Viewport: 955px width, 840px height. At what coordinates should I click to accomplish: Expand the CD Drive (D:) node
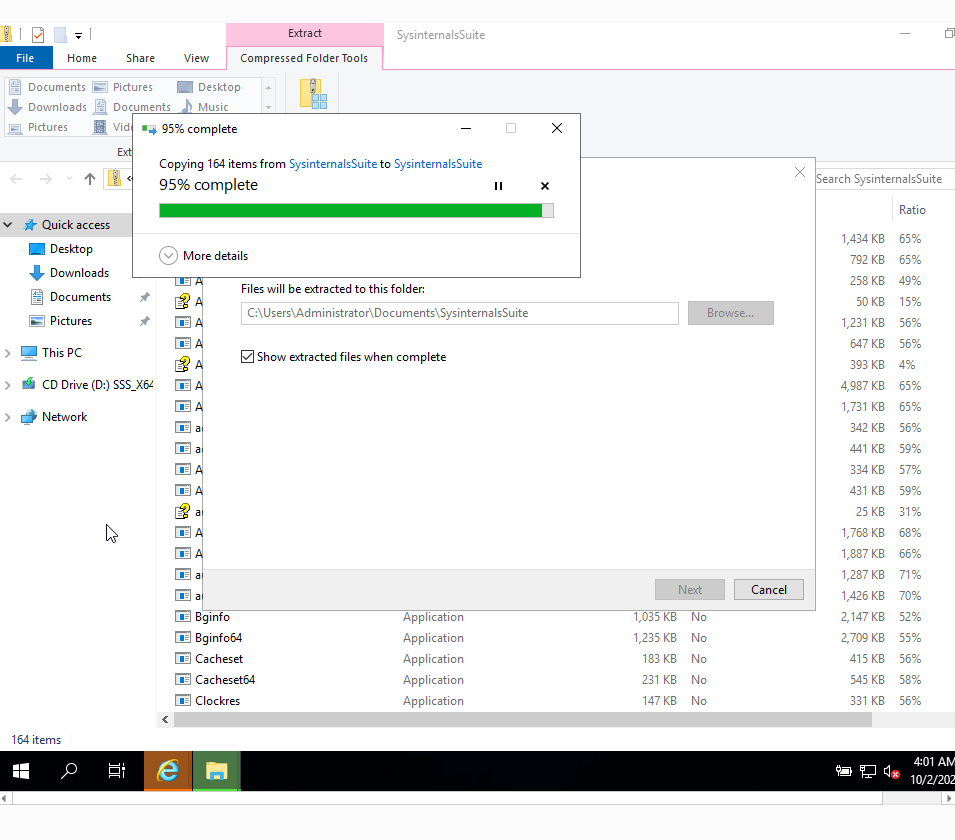8,385
